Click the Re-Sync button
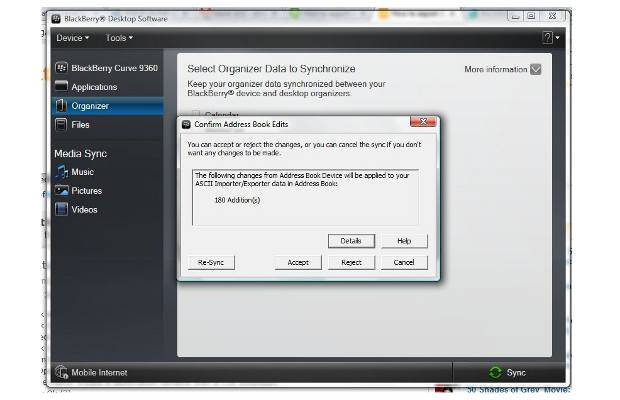This screenshot has width=620, height=400. click(x=211, y=262)
